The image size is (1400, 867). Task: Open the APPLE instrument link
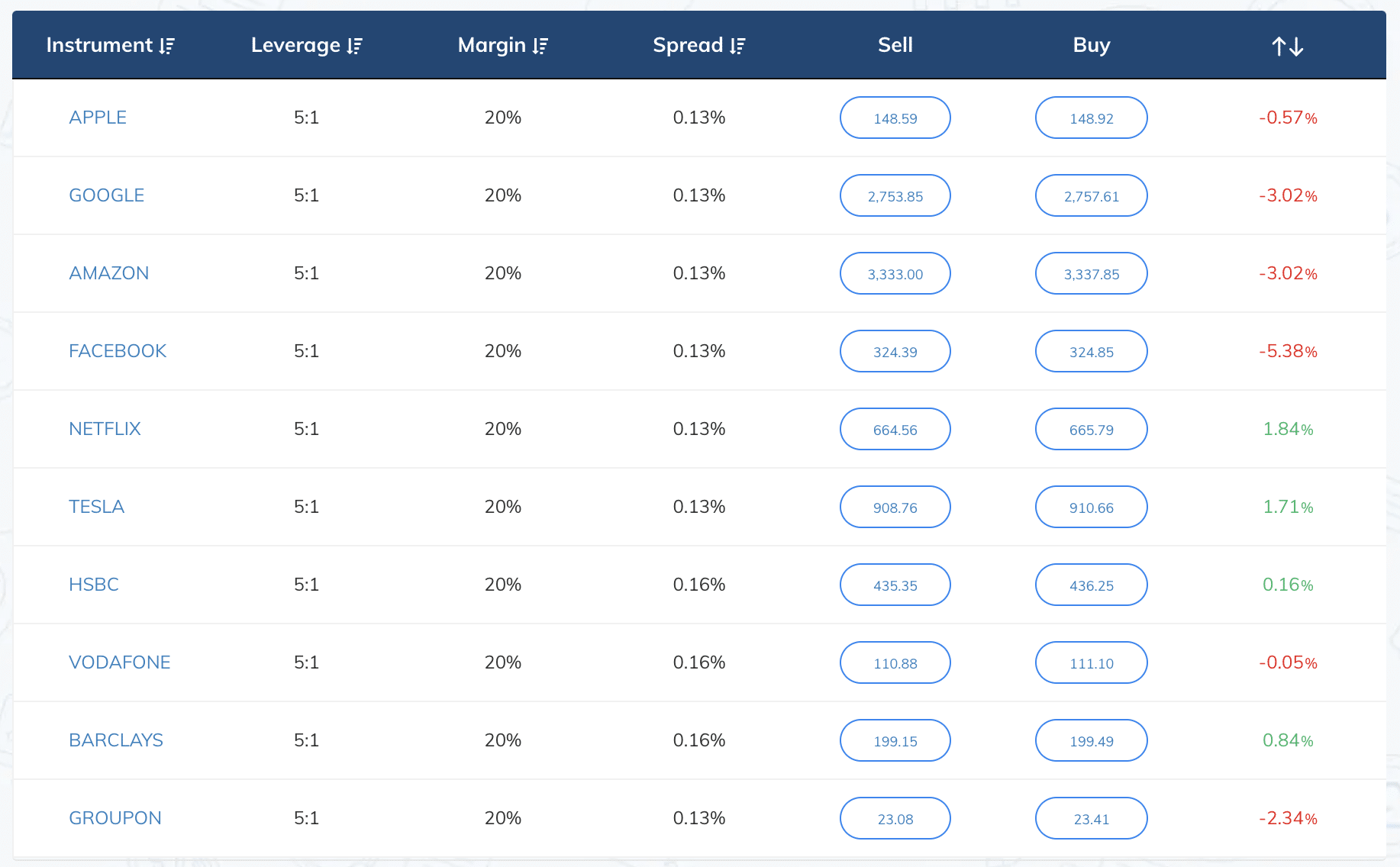[98, 118]
